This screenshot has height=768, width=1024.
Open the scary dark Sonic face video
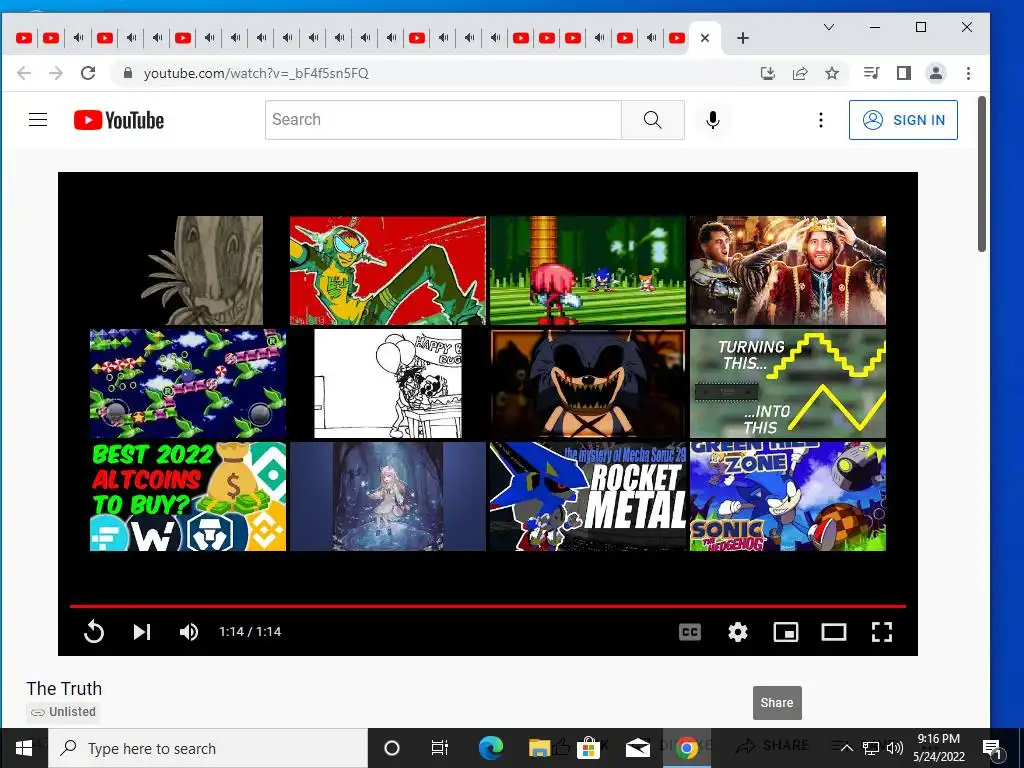coord(588,383)
